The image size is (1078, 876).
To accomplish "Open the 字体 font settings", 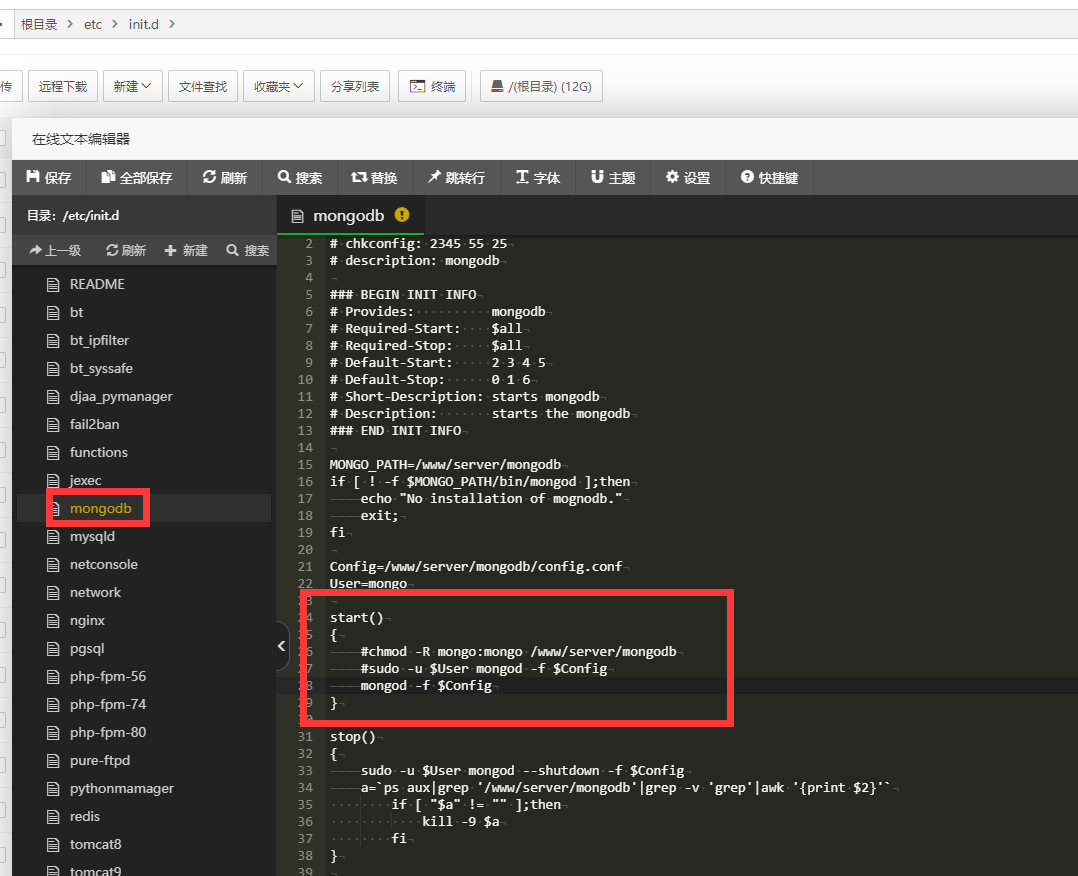I will point(538,178).
